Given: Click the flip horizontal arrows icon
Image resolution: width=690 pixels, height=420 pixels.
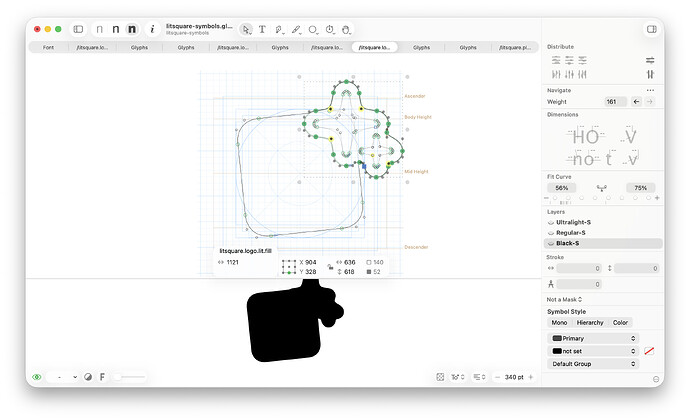Looking at the screenshot, I should coord(650,60).
